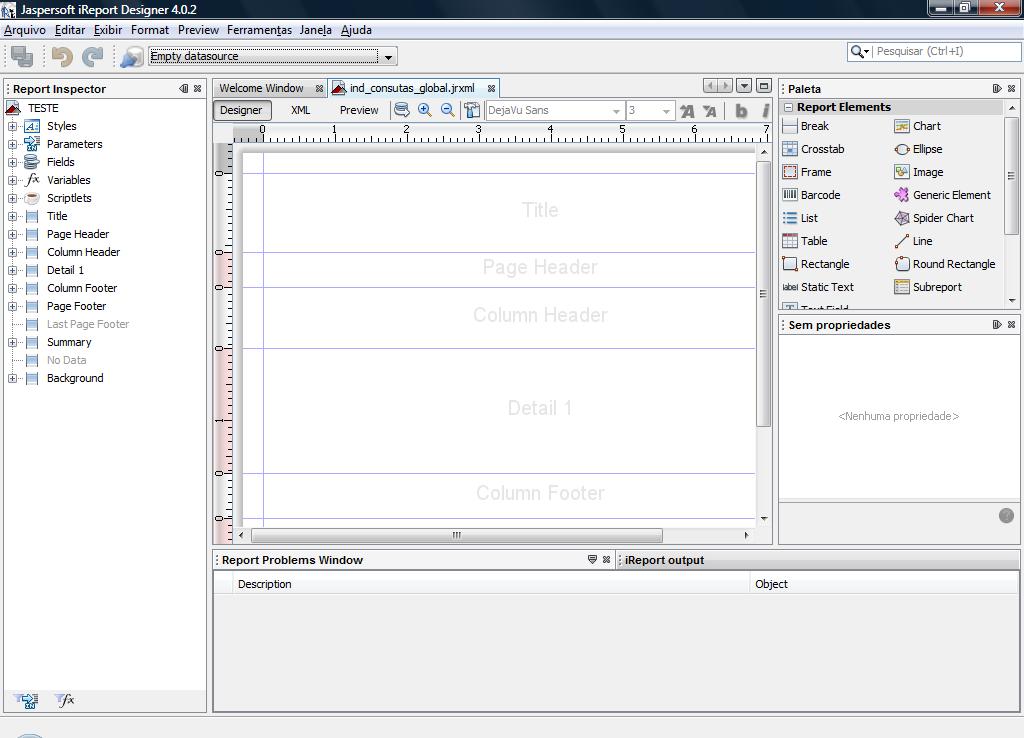Zoom in on the report design
The height and width of the screenshot is (738, 1024).
(424, 110)
